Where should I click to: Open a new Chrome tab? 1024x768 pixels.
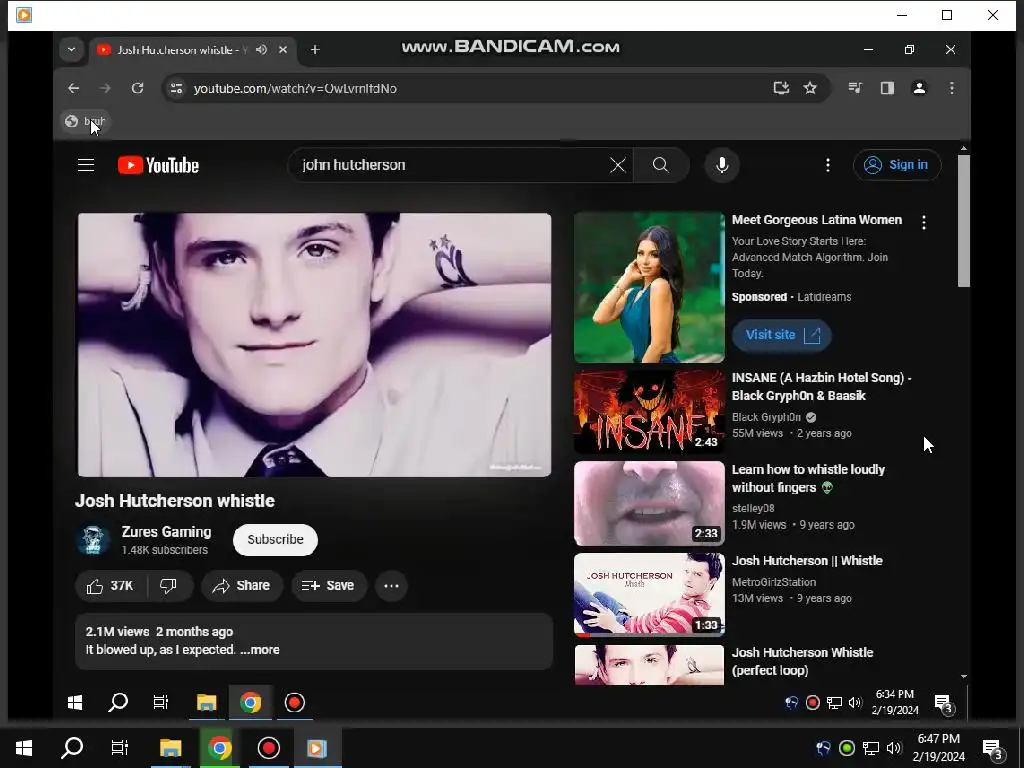point(315,50)
